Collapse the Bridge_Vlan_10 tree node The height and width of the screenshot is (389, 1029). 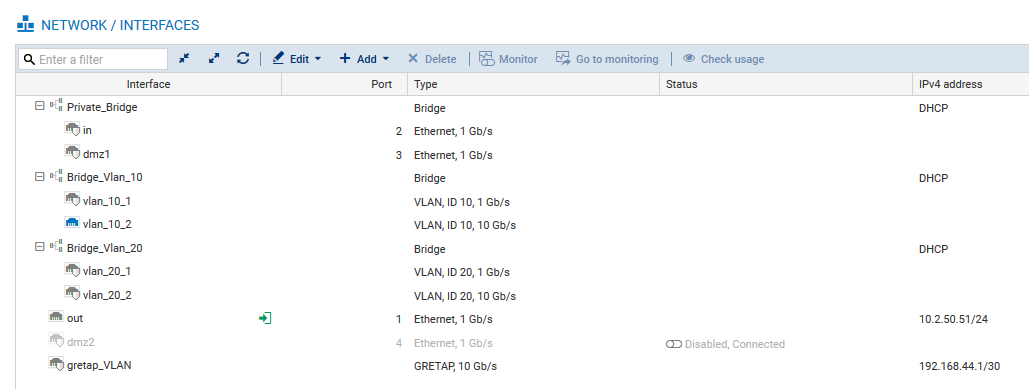[39, 176]
